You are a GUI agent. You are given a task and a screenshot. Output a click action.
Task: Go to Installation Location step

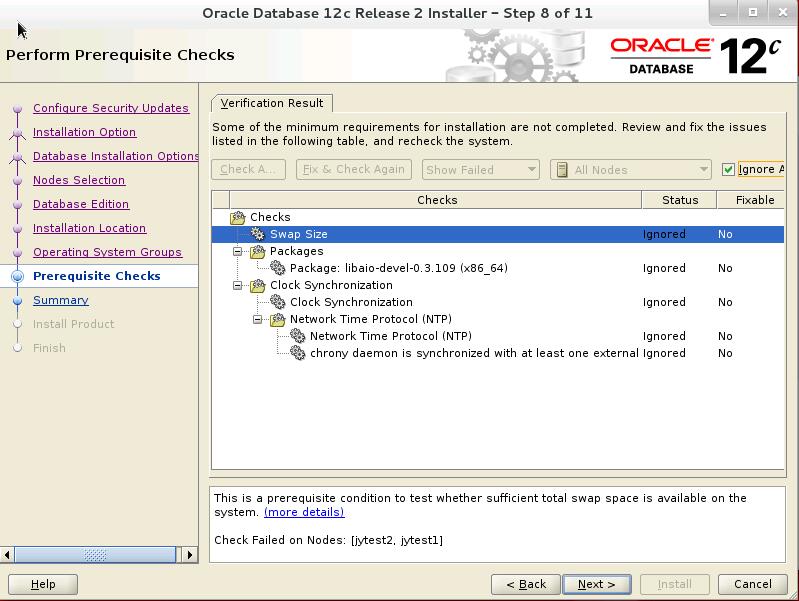(89, 228)
